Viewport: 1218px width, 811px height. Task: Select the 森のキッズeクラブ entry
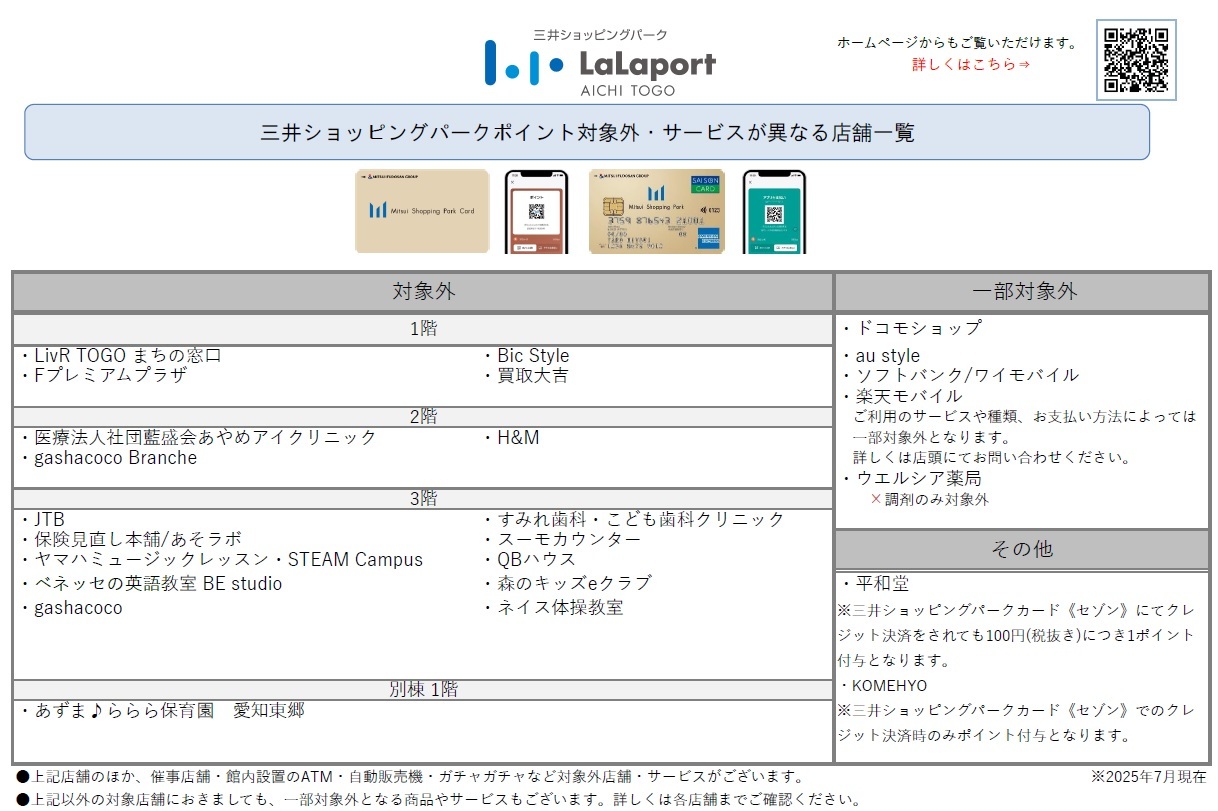coord(567,584)
